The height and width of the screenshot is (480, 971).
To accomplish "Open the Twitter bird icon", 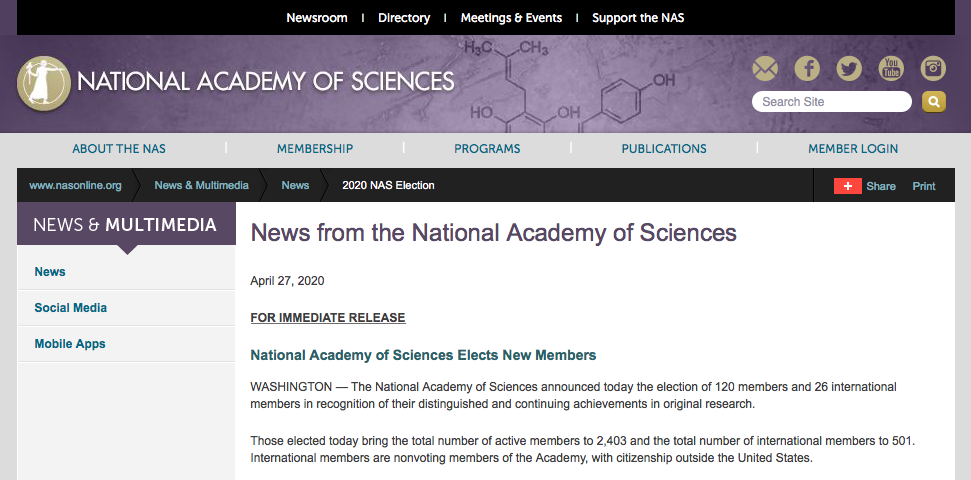I will coord(849,68).
